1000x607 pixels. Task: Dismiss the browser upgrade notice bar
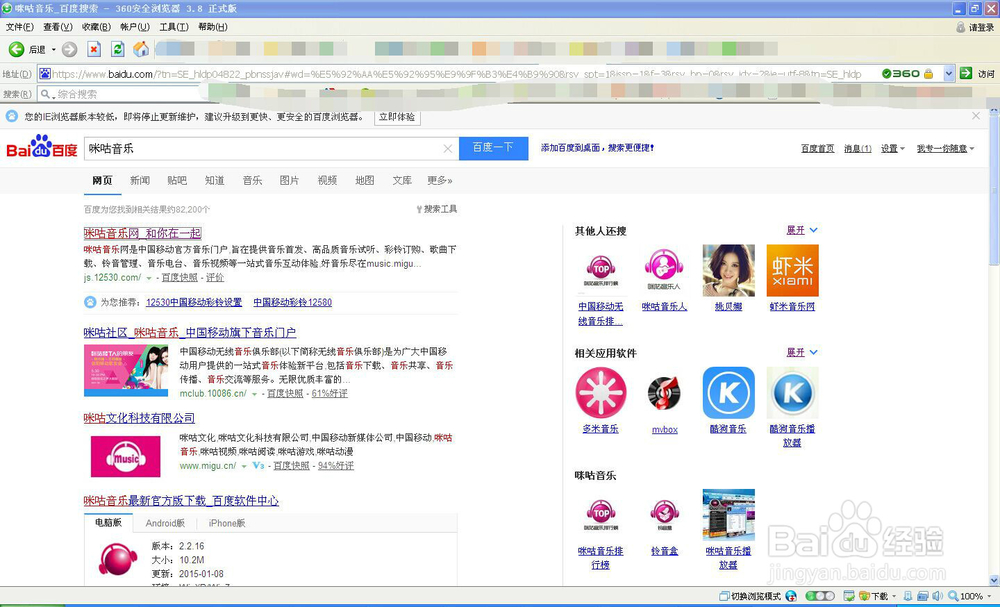coord(976,116)
